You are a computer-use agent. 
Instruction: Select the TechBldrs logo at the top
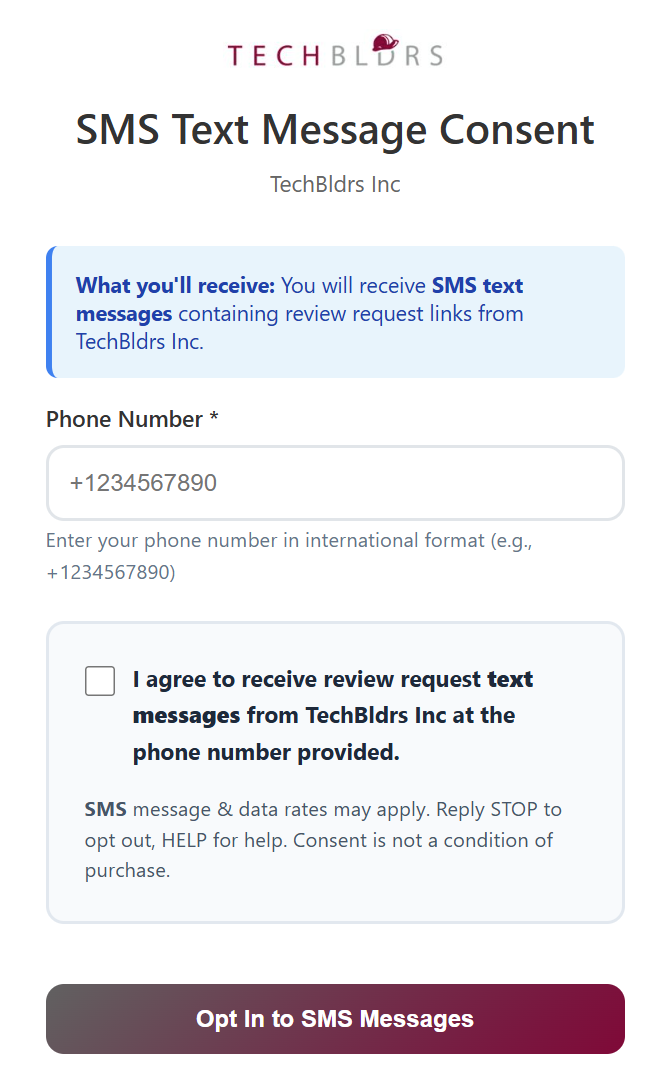point(335,52)
